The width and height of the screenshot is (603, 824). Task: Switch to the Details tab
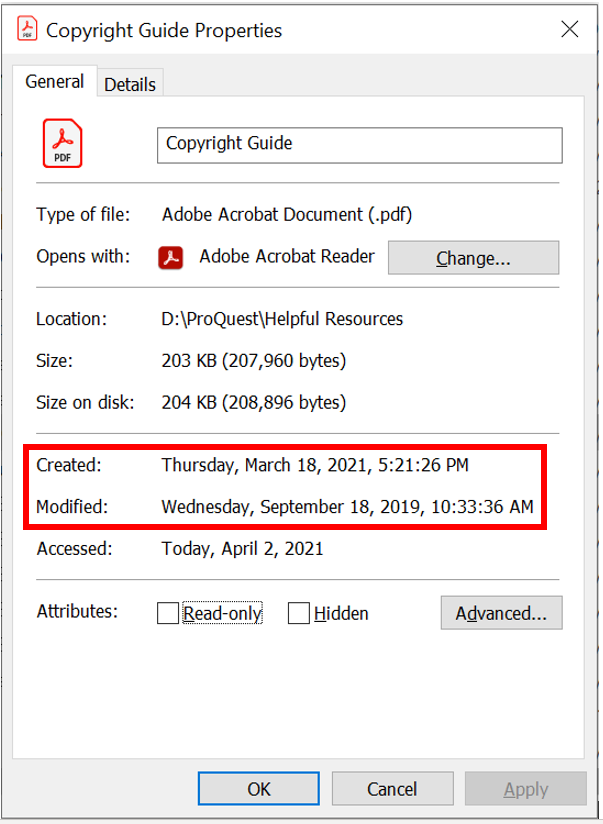click(130, 85)
